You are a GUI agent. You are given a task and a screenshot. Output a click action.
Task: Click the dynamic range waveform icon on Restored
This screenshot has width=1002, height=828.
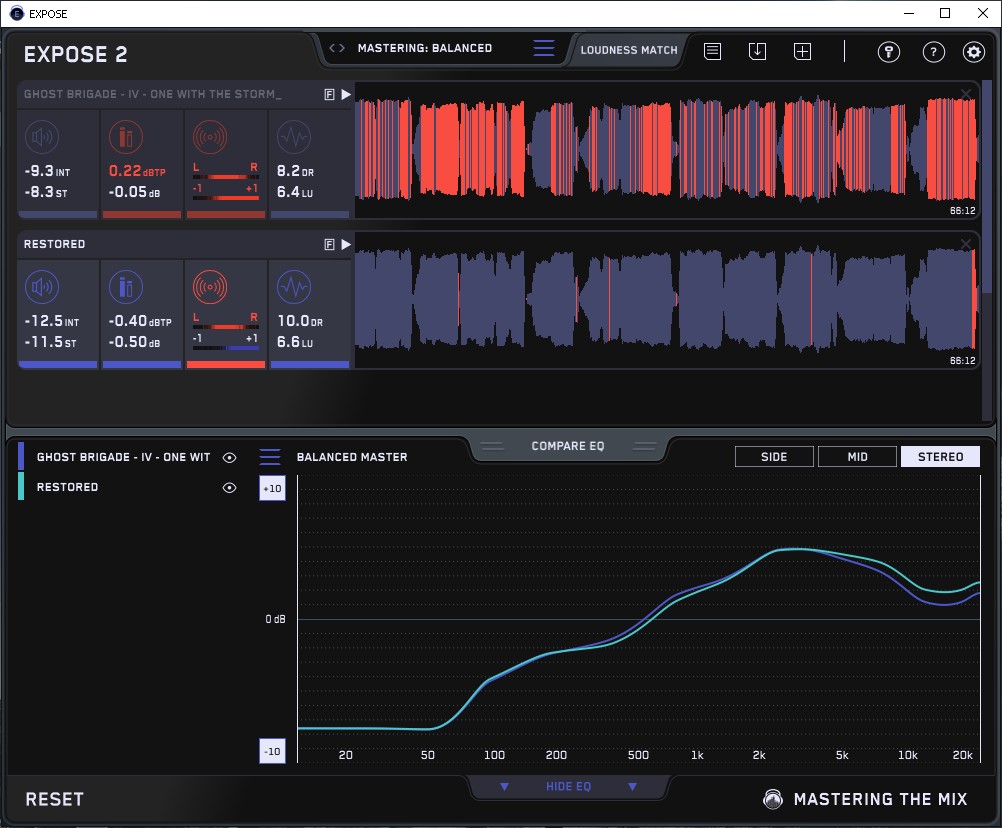pos(294,287)
